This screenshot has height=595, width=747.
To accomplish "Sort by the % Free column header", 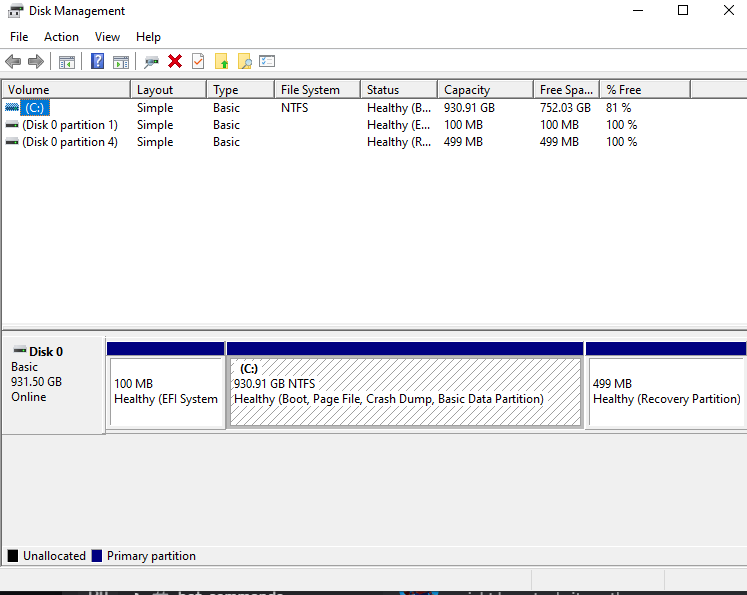I will [645, 90].
